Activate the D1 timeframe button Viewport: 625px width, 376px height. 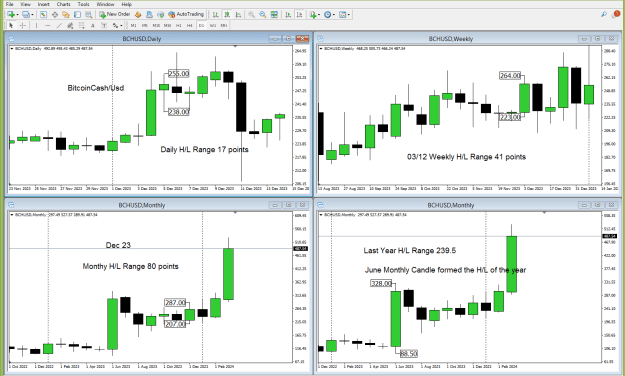coord(201,25)
